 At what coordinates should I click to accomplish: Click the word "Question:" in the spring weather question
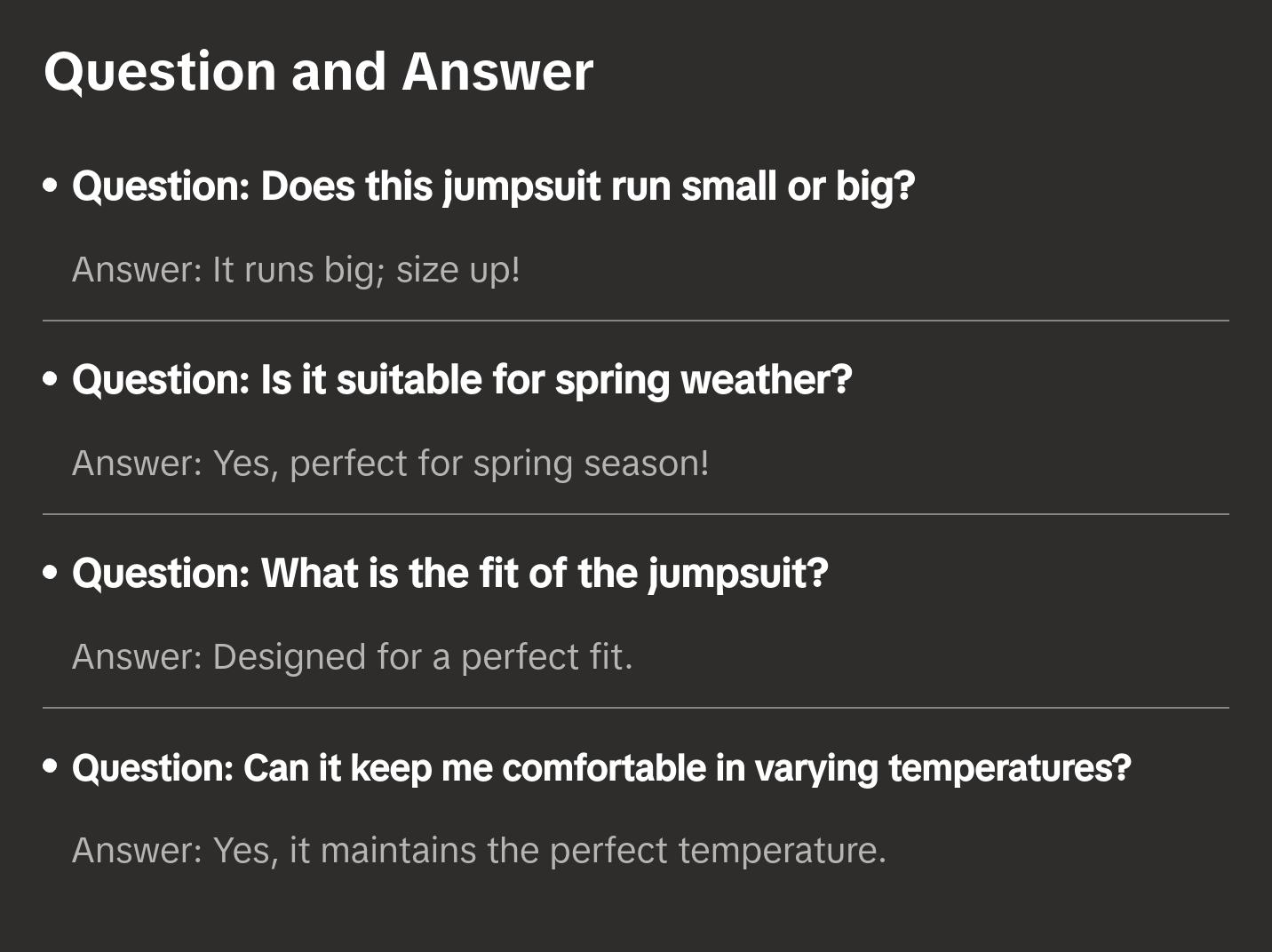pyautogui.click(x=162, y=380)
